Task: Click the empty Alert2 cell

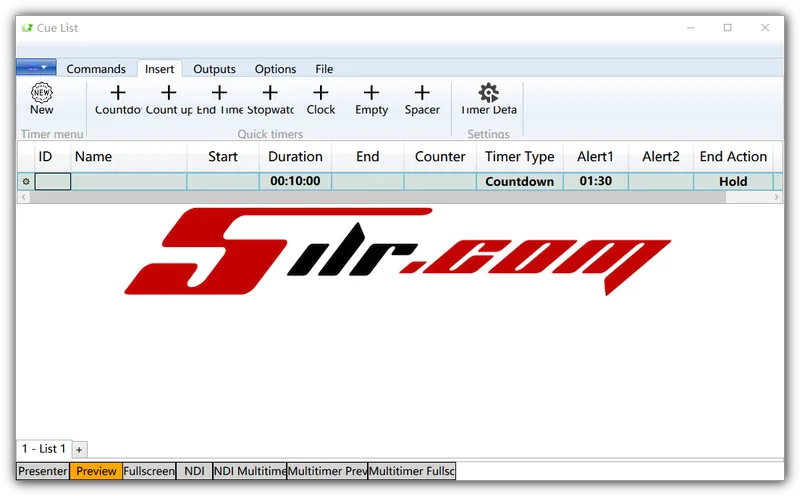Action: tap(661, 181)
